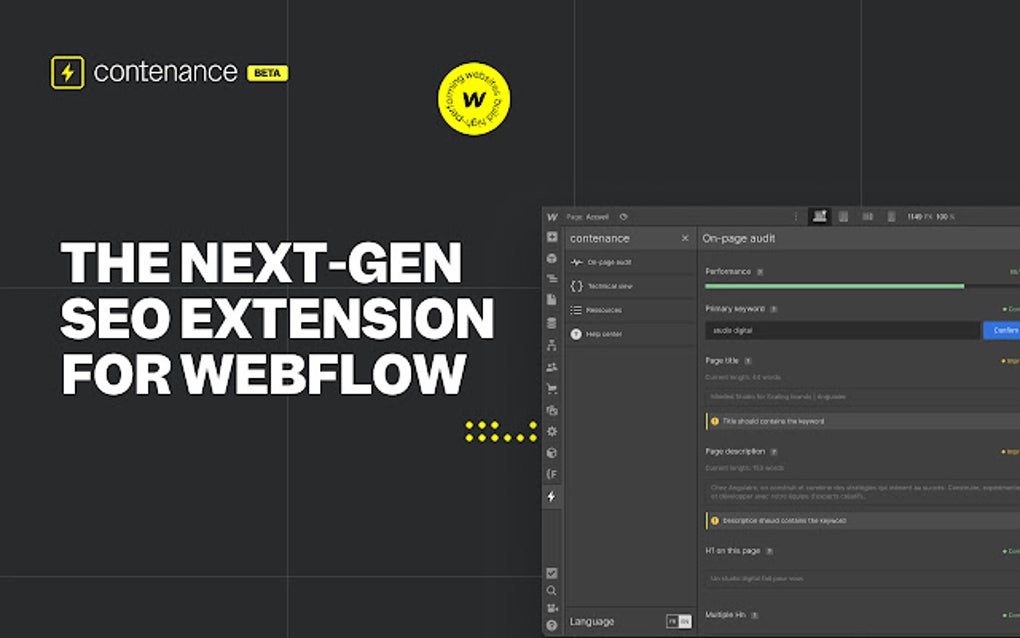Screen dimensions: 1020x638
Task: Click the contenance wordmark at top left
Action: (165, 72)
